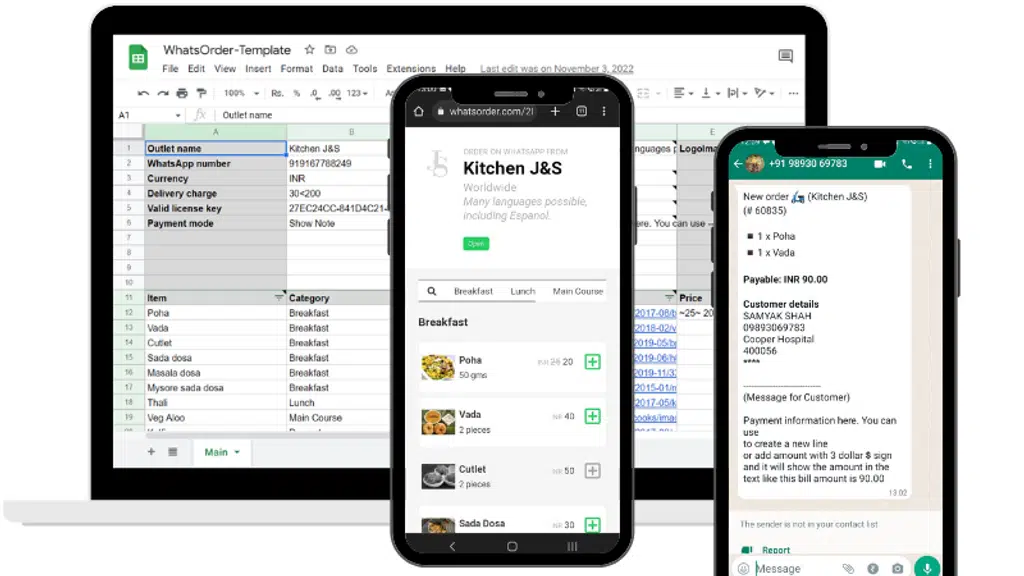The width and height of the screenshot is (1024, 576).
Task: Tap the Android home navigation button
Action: click(x=512, y=547)
